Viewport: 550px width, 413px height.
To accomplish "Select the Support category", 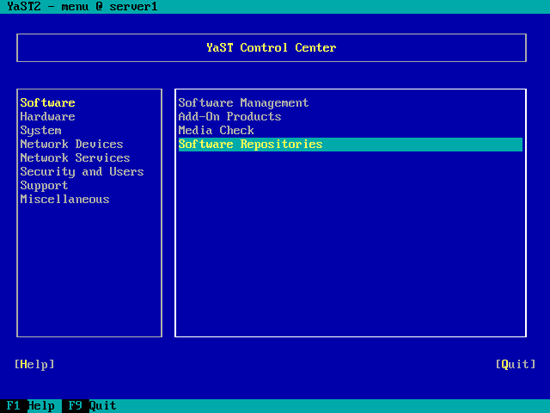I will click(x=44, y=186).
